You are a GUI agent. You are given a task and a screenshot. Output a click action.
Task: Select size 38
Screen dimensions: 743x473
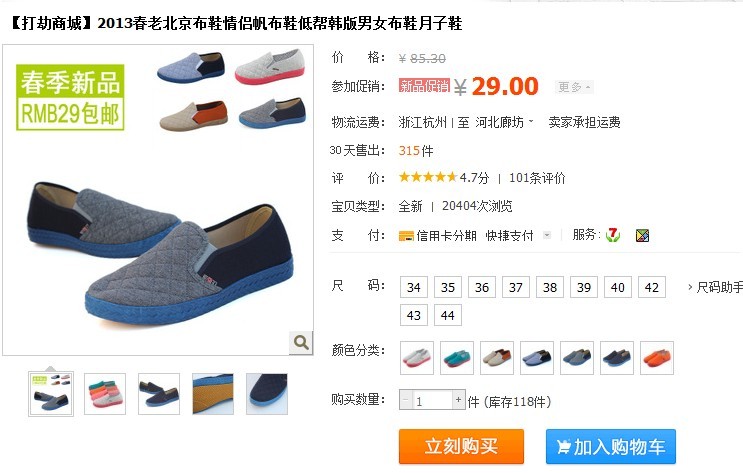pos(550,287)
